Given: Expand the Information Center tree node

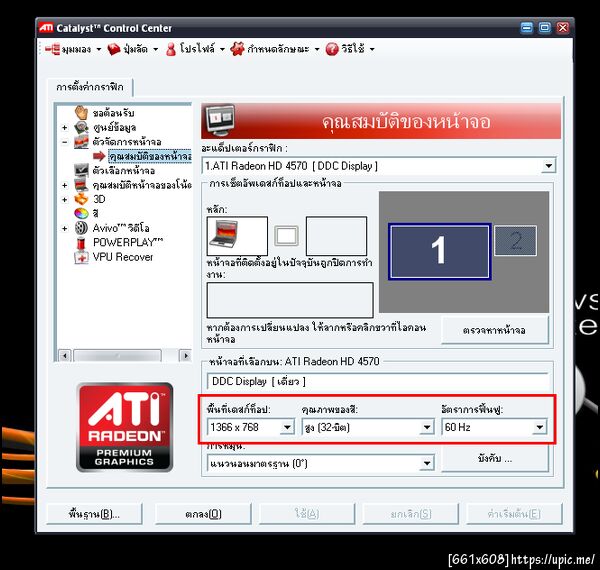Looking at the screenshot, I should (65, 127).
